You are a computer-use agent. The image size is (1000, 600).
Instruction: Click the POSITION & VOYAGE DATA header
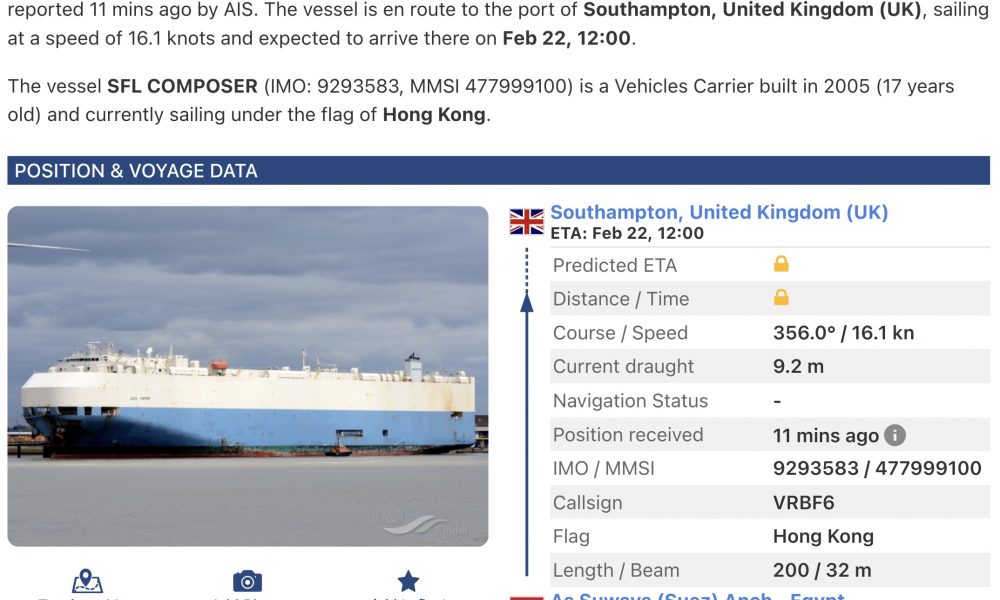tap(499, 171)
